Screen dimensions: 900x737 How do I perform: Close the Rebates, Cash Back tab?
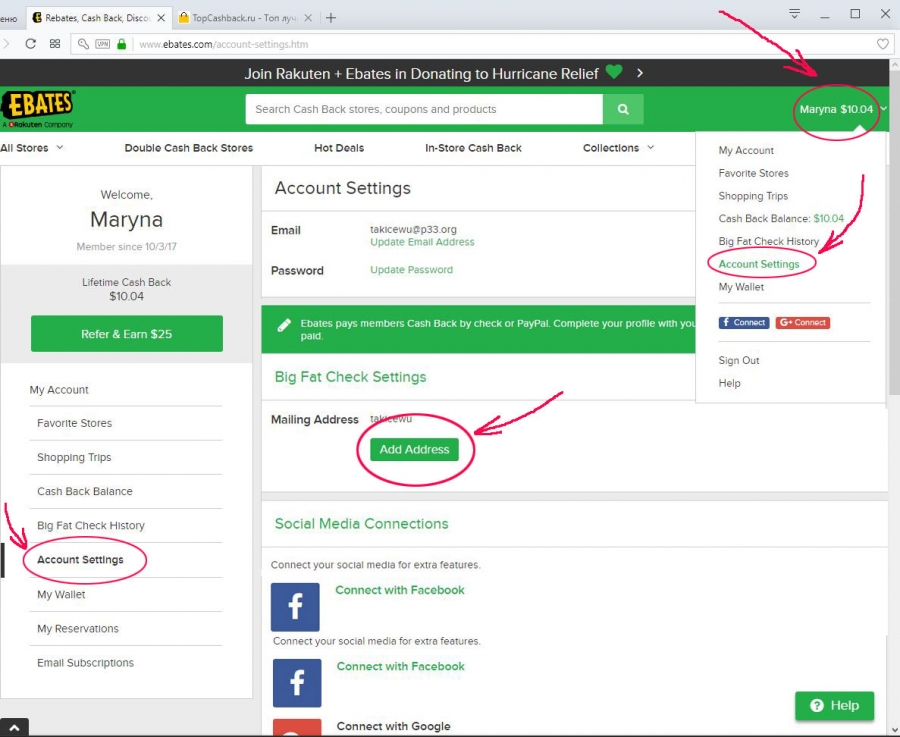(x=161, y=18)
